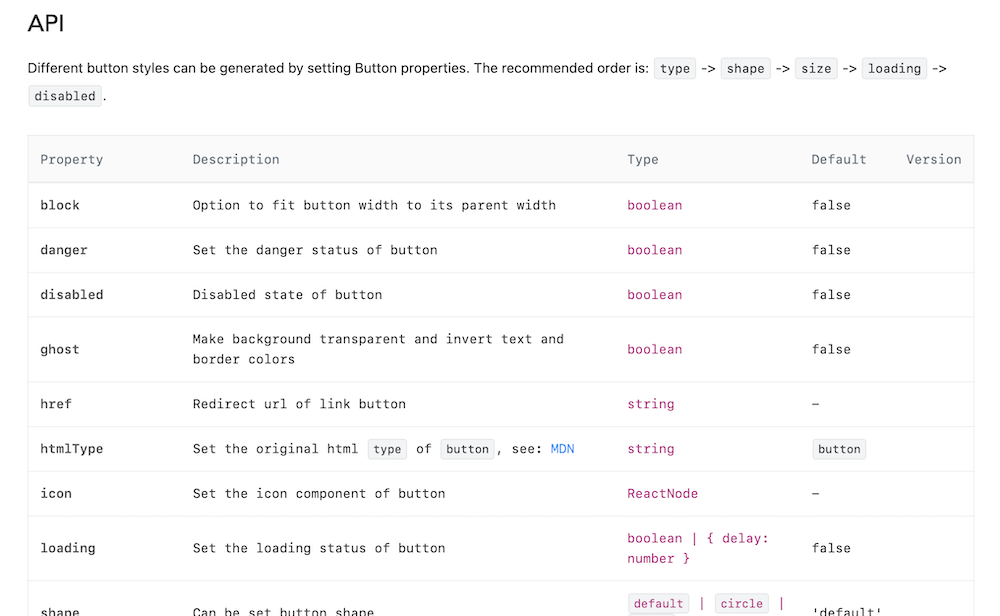Click the 'size' code tag in intro

[x=816, y=69]
